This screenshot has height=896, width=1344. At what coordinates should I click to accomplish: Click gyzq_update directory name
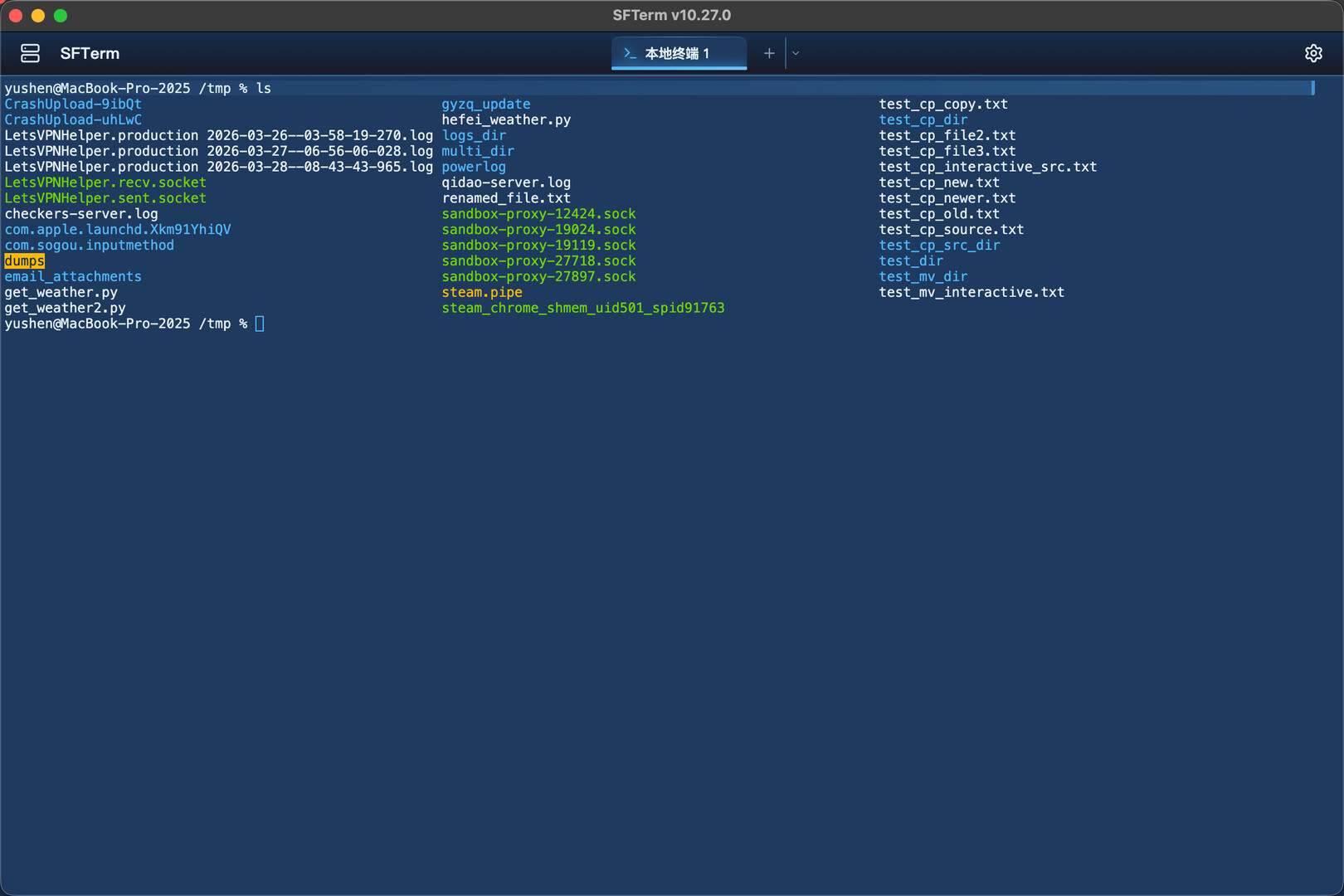486,104
